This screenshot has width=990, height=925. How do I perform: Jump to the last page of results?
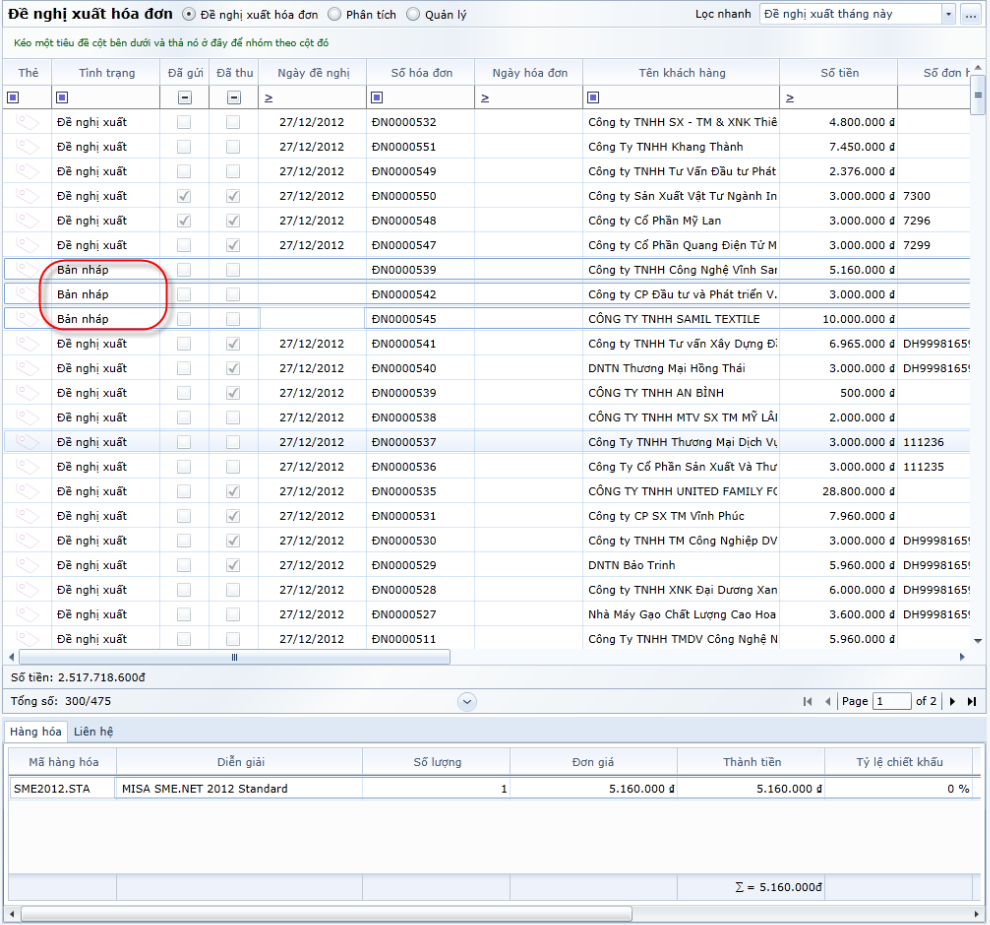(971, 702)
